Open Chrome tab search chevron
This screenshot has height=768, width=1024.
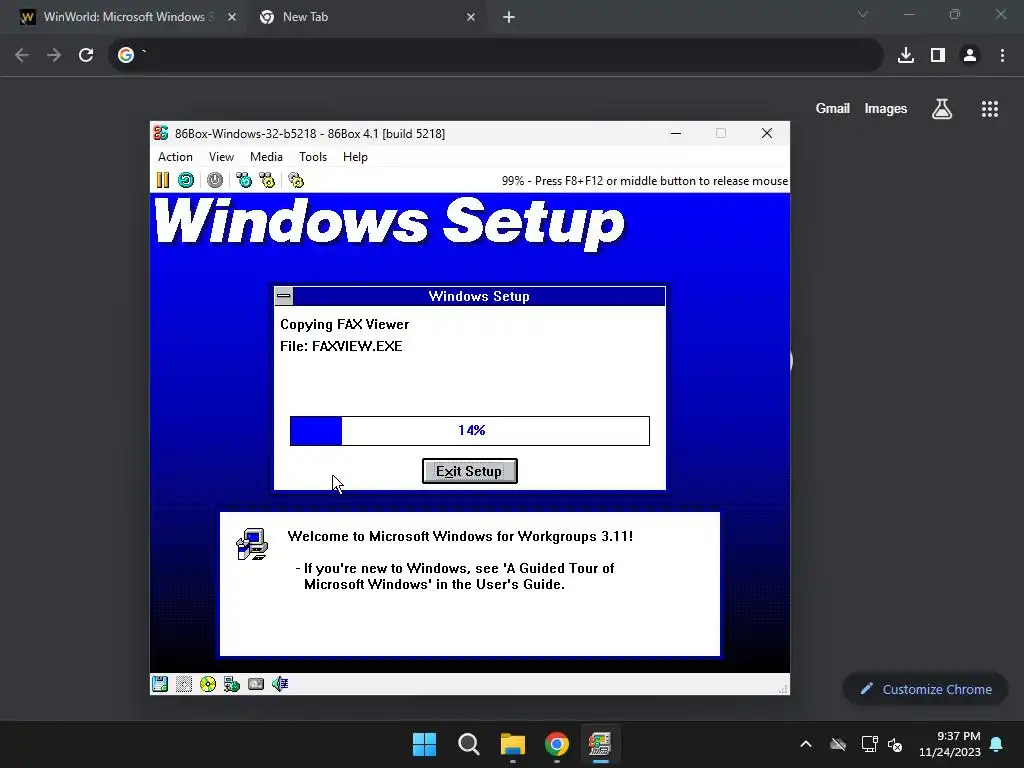(x=863, y=14)
